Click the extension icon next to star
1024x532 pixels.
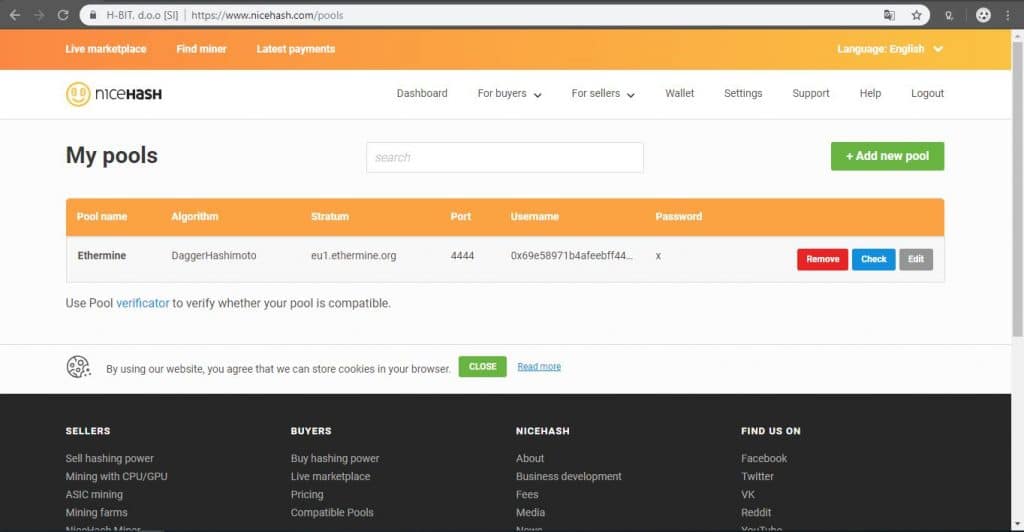[949, 15]
